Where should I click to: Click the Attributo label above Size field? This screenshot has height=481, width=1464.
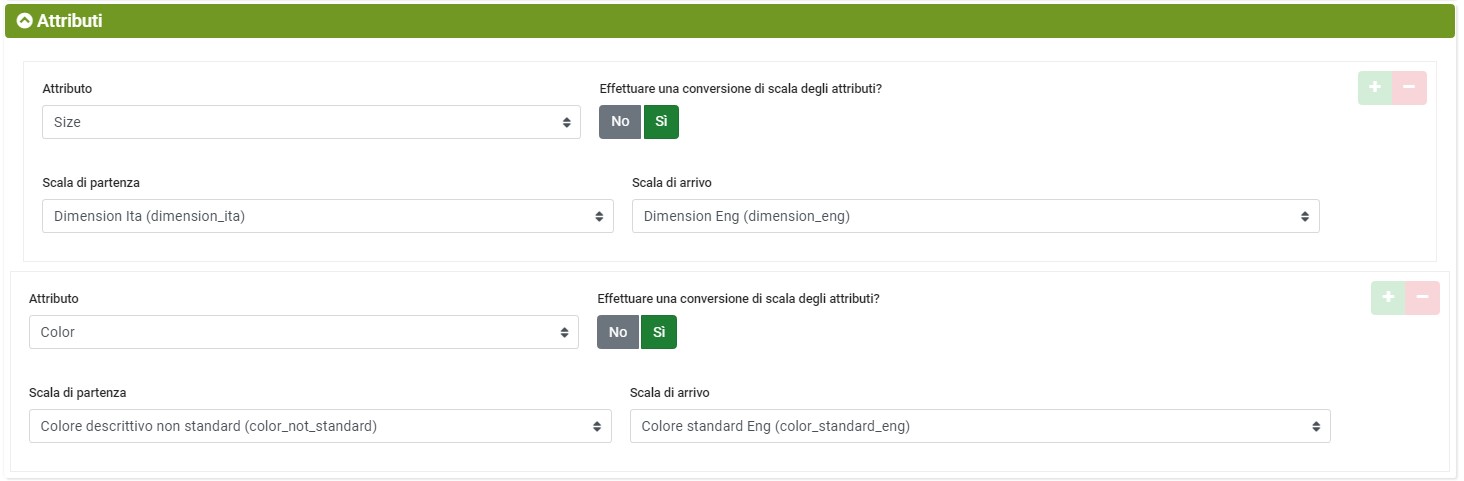67,88
